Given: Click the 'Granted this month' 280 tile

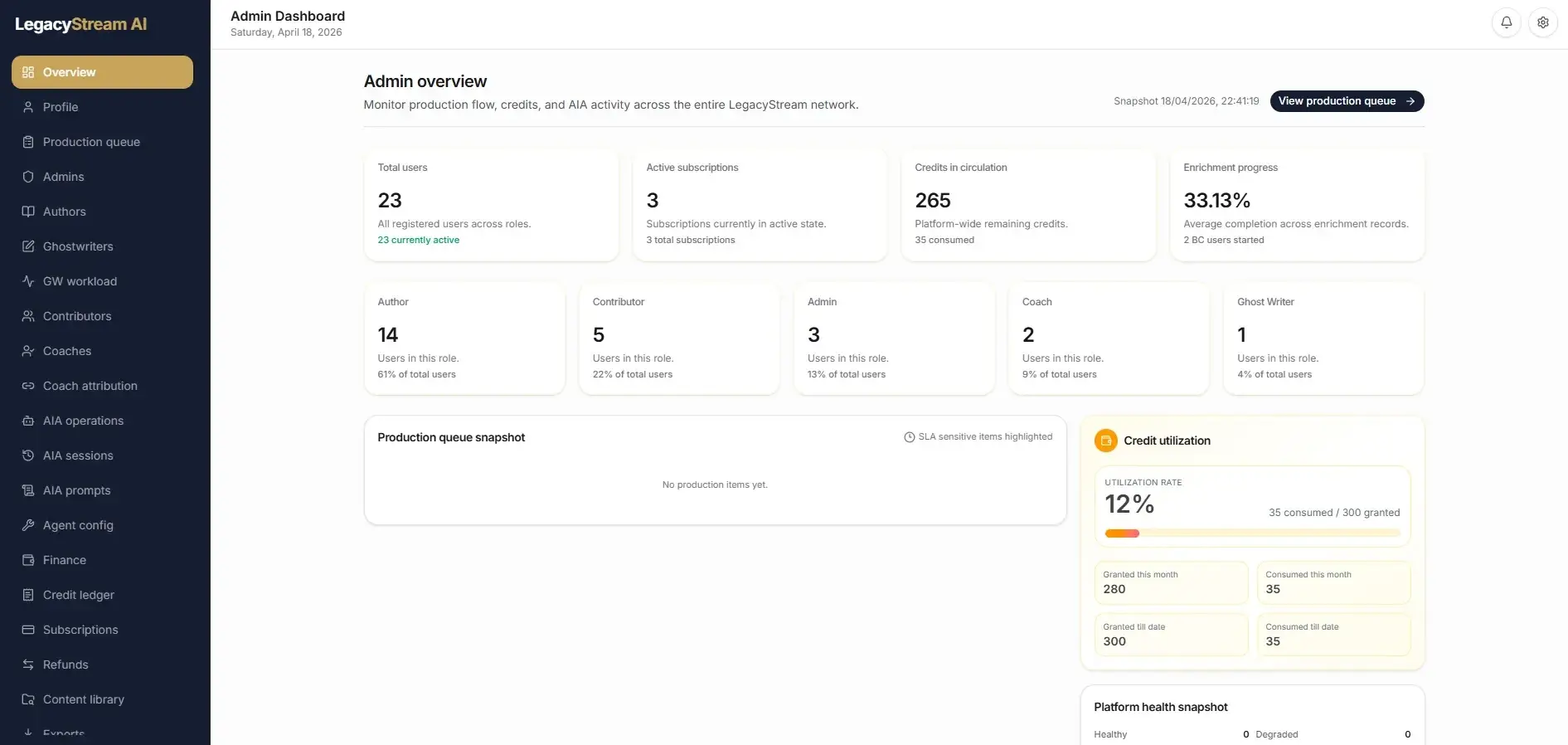Looking at the screenshot, I should 1171,582.
